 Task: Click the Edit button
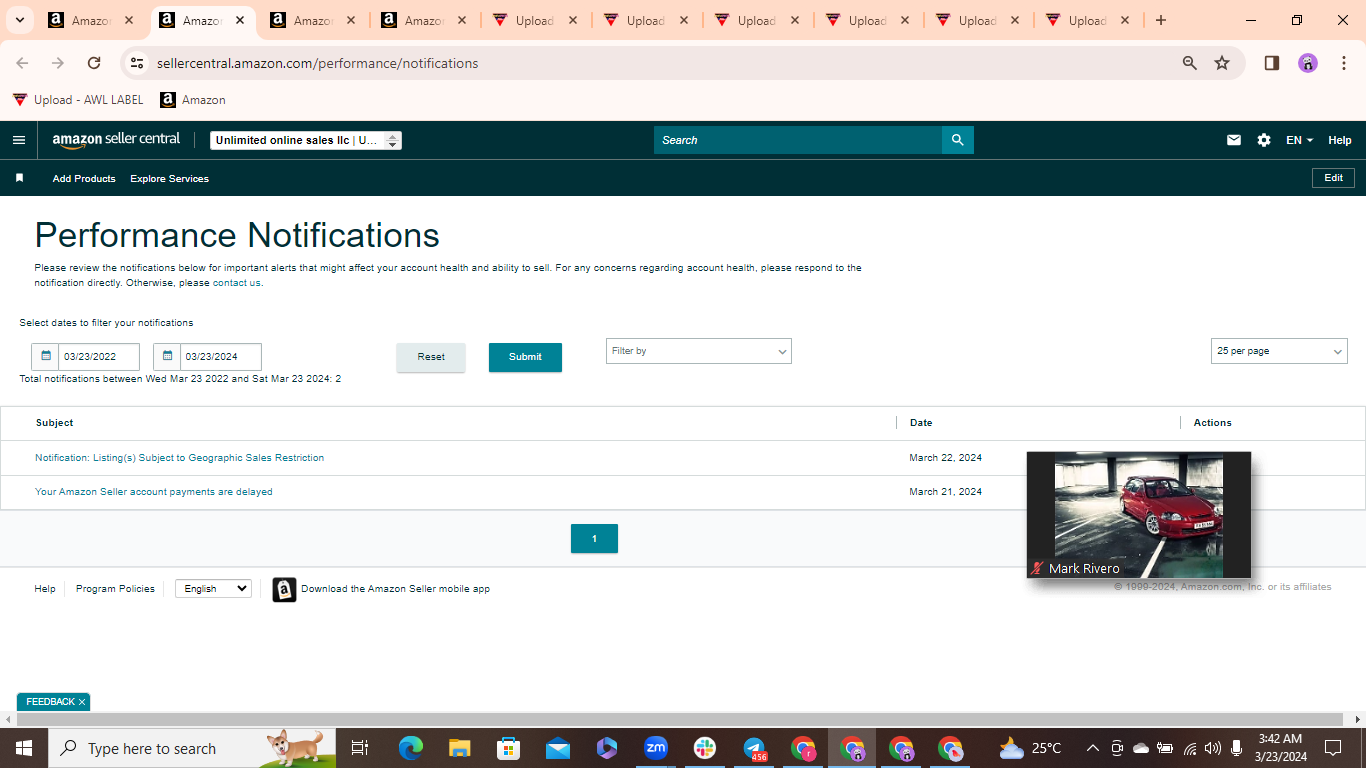click(x=1334, y=178)
